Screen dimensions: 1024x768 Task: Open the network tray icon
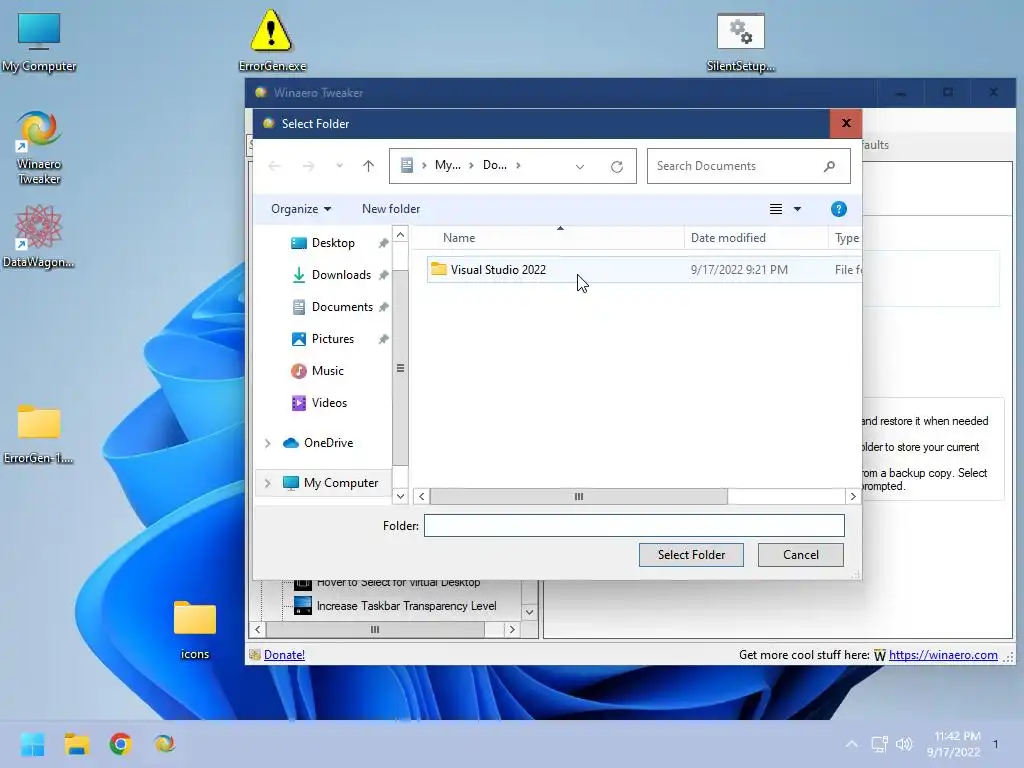pos(879,744)
